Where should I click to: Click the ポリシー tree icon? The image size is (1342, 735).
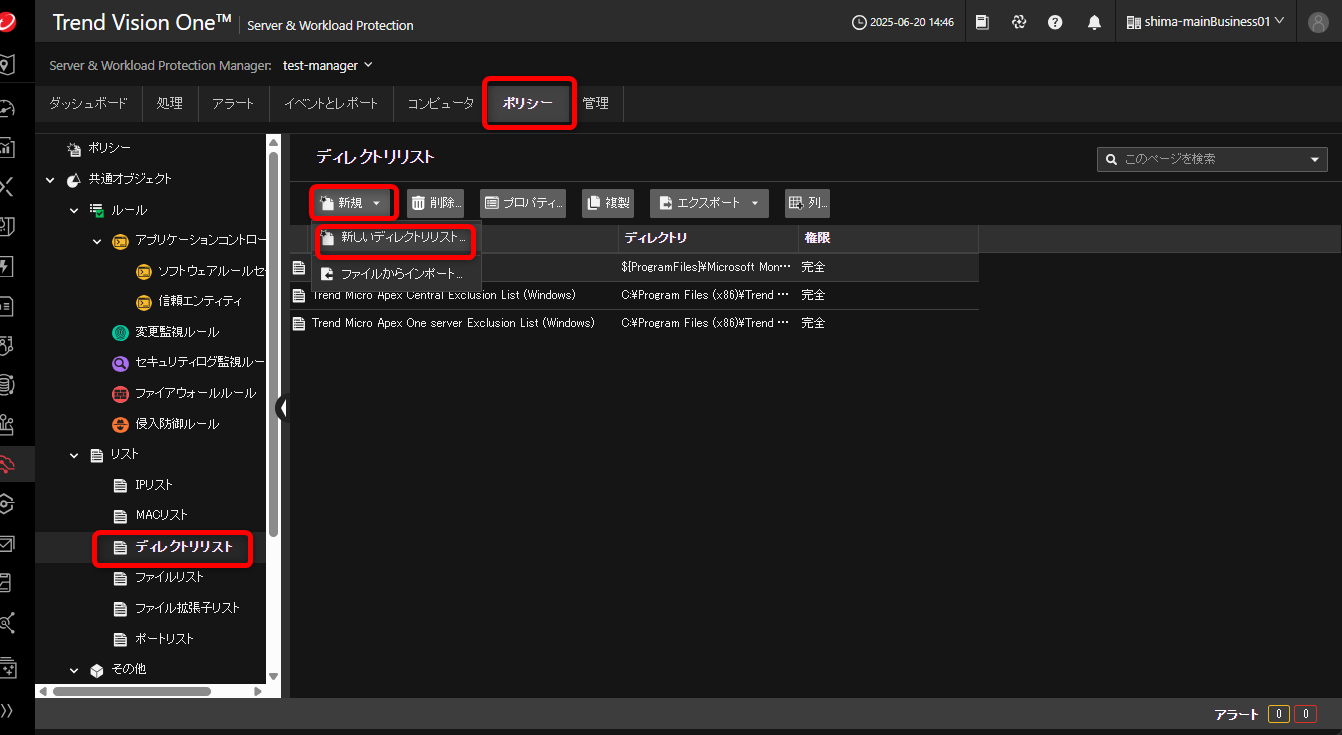74,149
